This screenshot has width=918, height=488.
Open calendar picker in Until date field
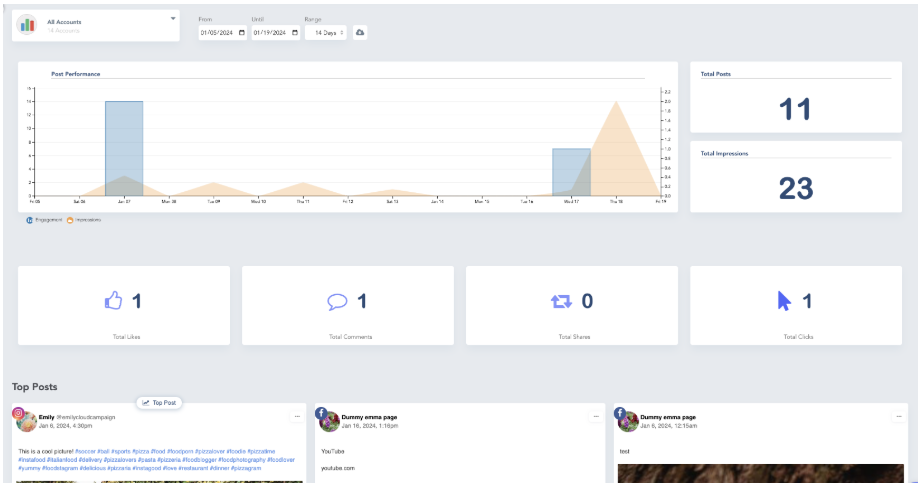coord(293,33)
